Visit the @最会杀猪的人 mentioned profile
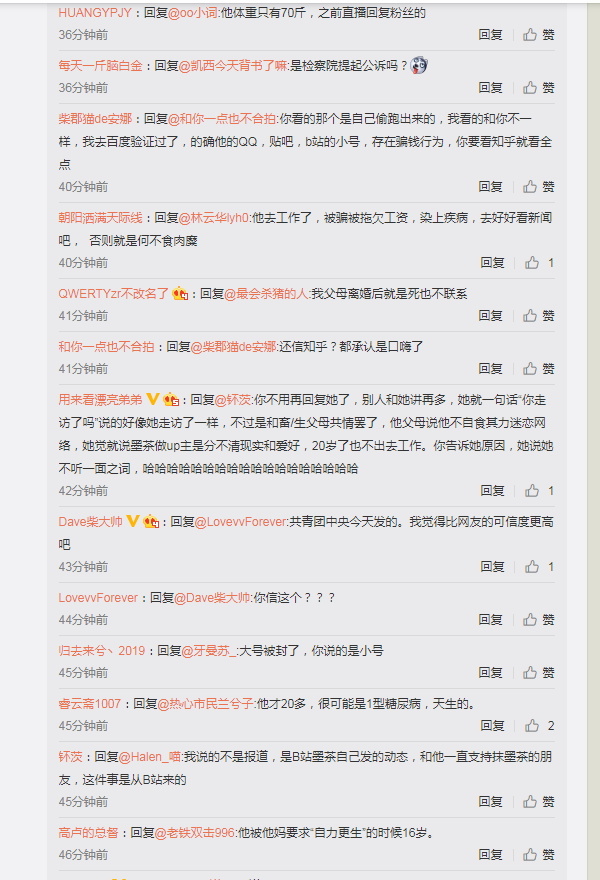The height and width of the screenshot is (880, 600). point(266,294)
